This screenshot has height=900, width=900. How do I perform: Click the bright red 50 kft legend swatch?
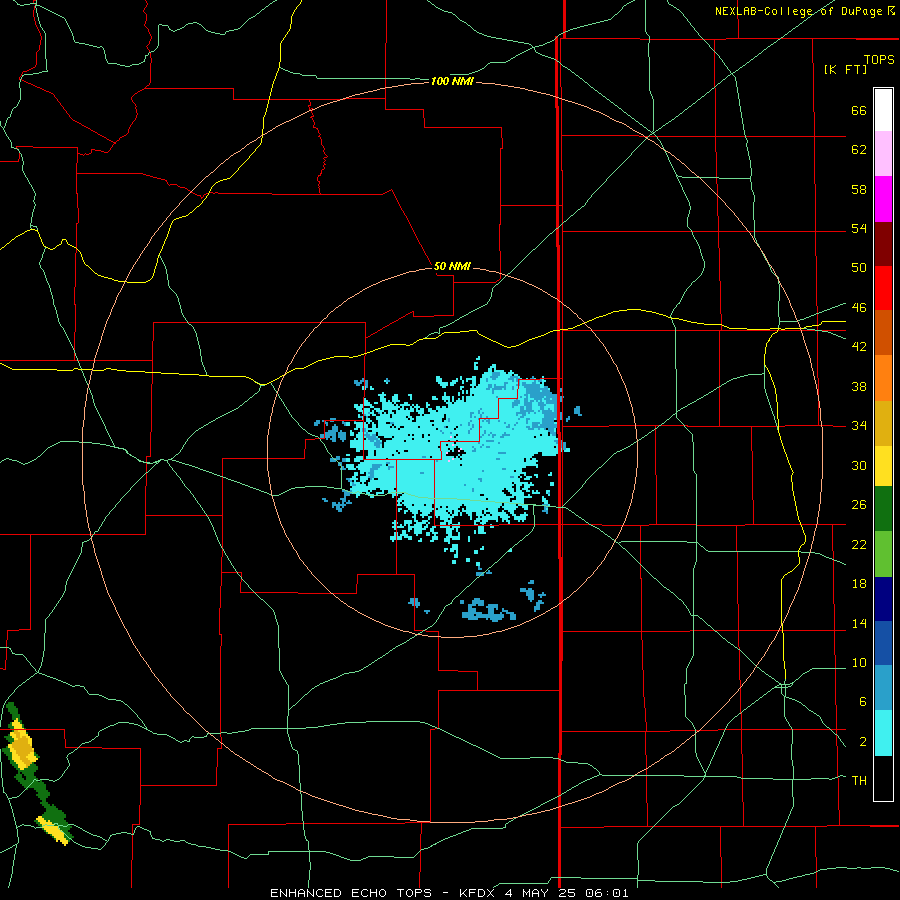[883, 288]
